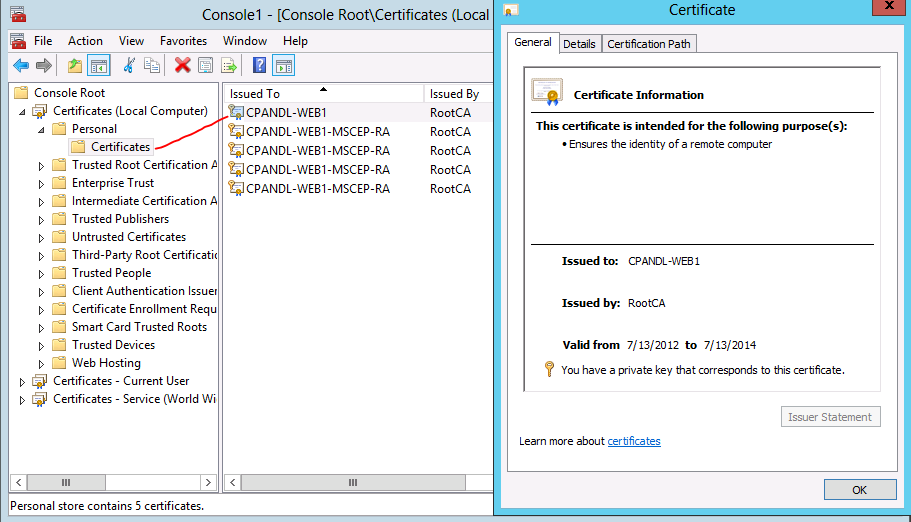Click the Certificate Information ribbon icon
The image size is (911, 522).
(547, 92)
